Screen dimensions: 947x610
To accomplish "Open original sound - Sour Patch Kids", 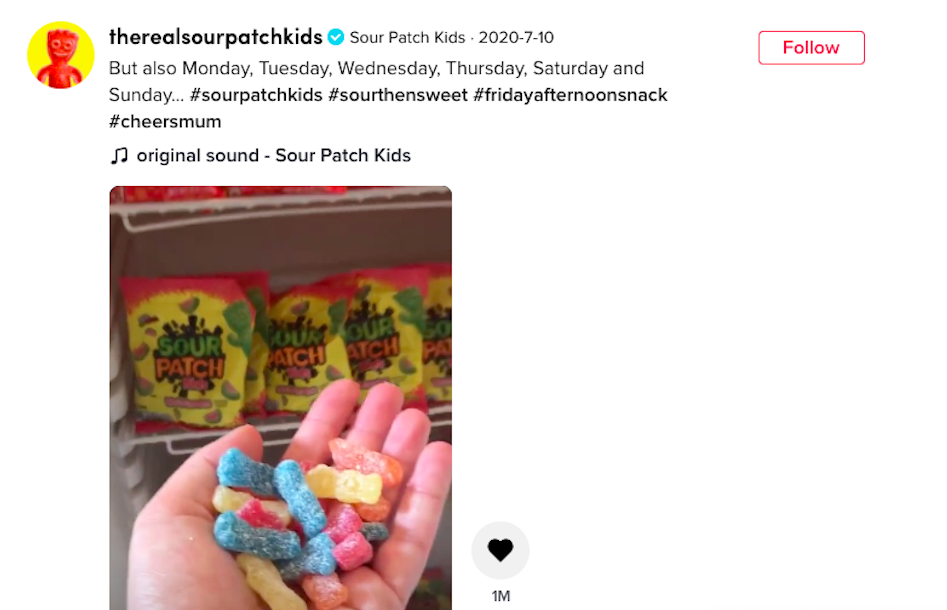I will [274, 155].
